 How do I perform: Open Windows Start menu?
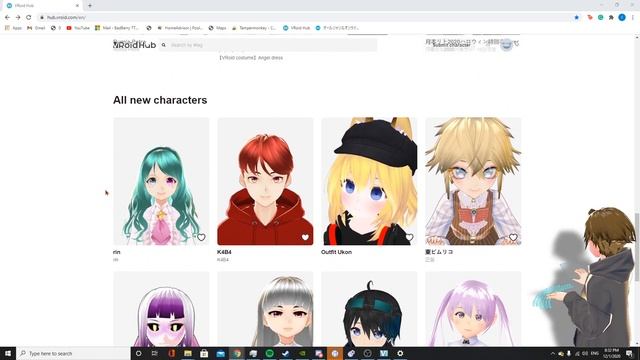point(8,353)
